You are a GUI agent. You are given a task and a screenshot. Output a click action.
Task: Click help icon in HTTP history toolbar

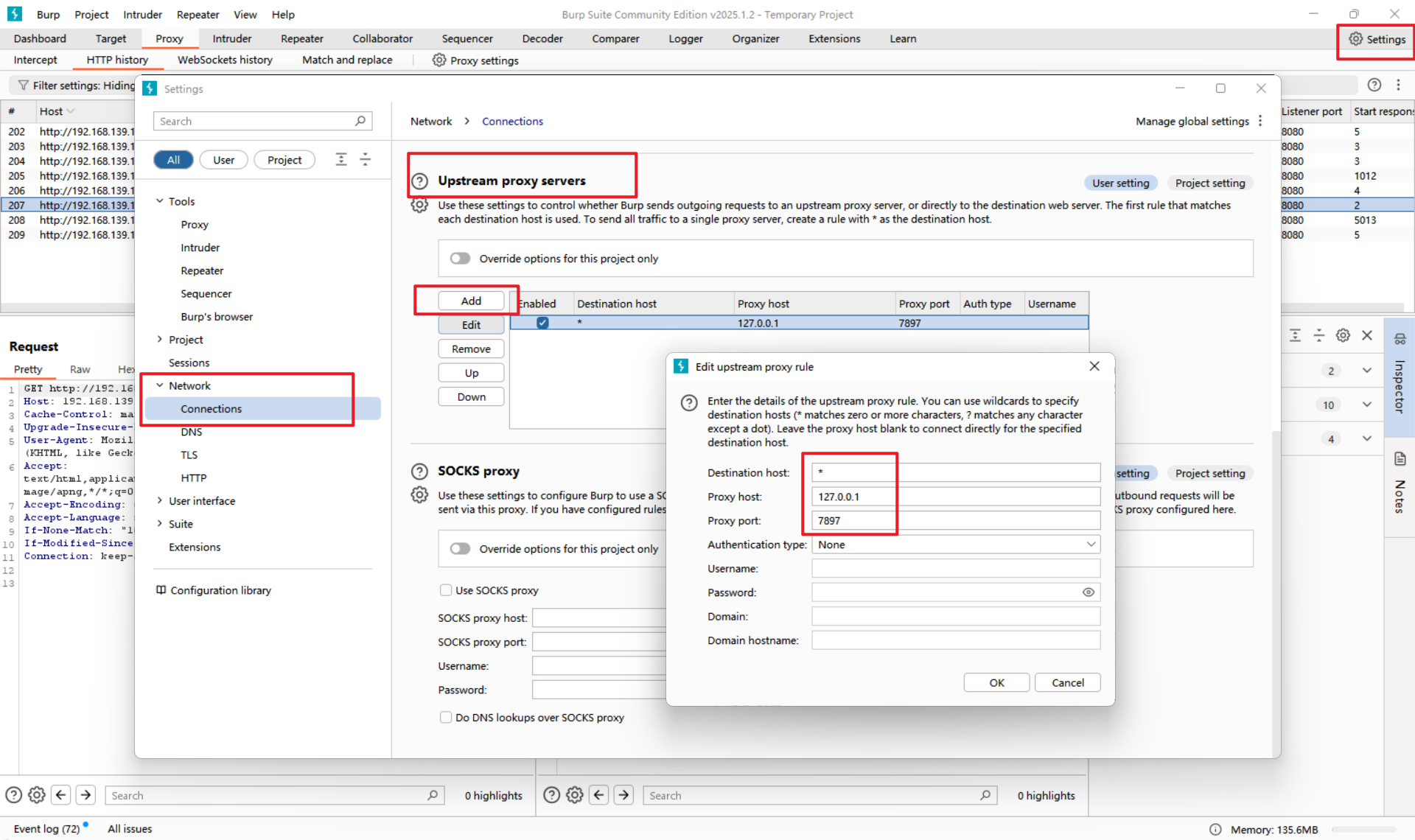[1374, 85]
